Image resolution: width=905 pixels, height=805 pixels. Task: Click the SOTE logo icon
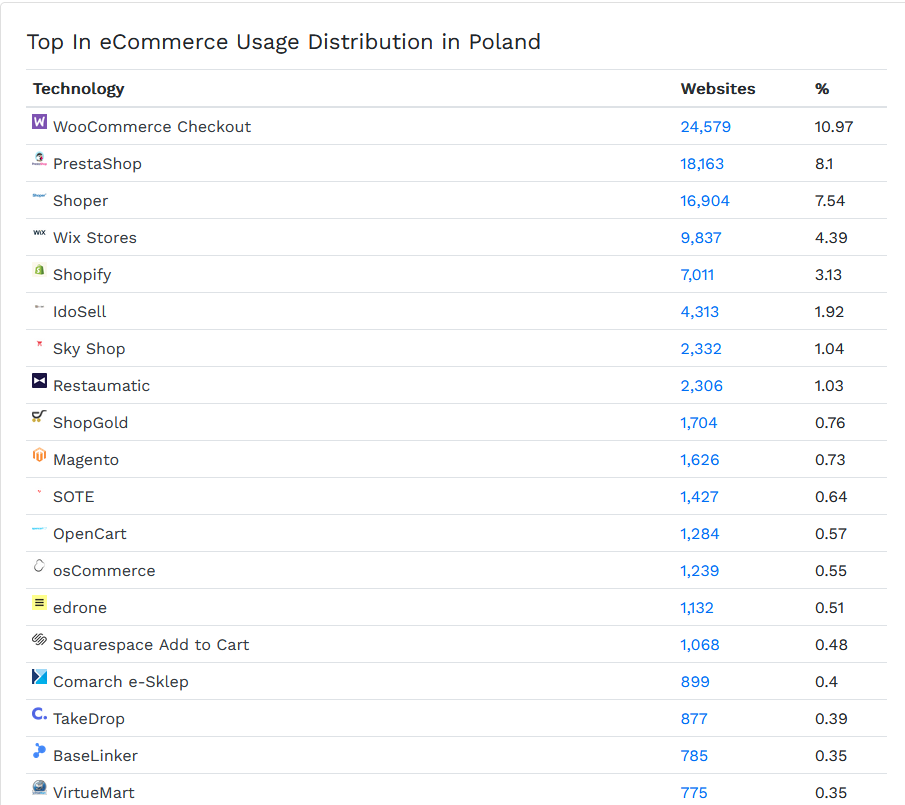[39, 492]
